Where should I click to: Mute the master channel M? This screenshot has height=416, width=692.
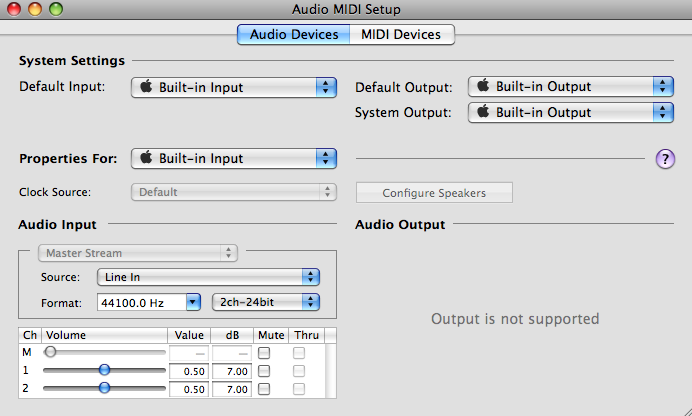(264, 353)
